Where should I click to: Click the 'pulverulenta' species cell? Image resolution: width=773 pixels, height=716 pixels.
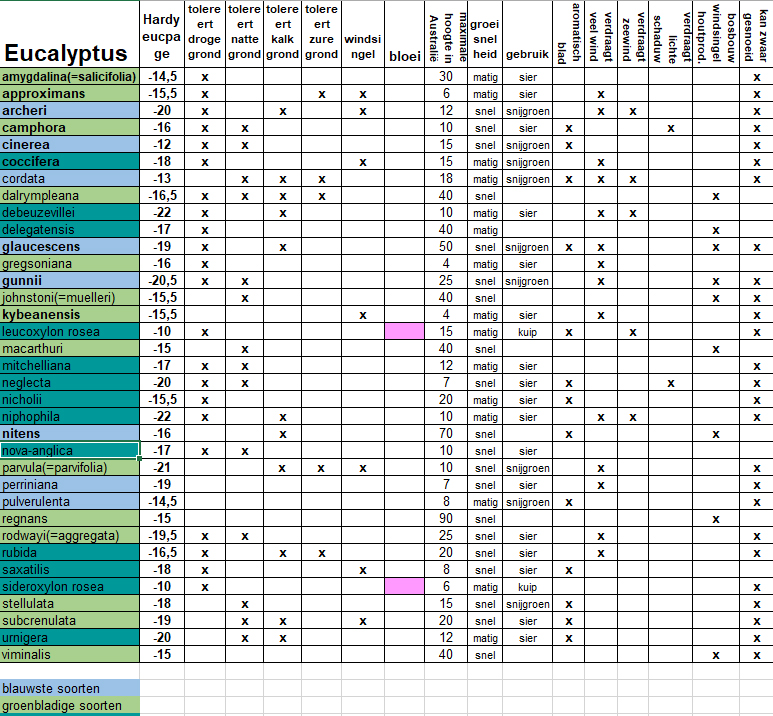(70, 502)
